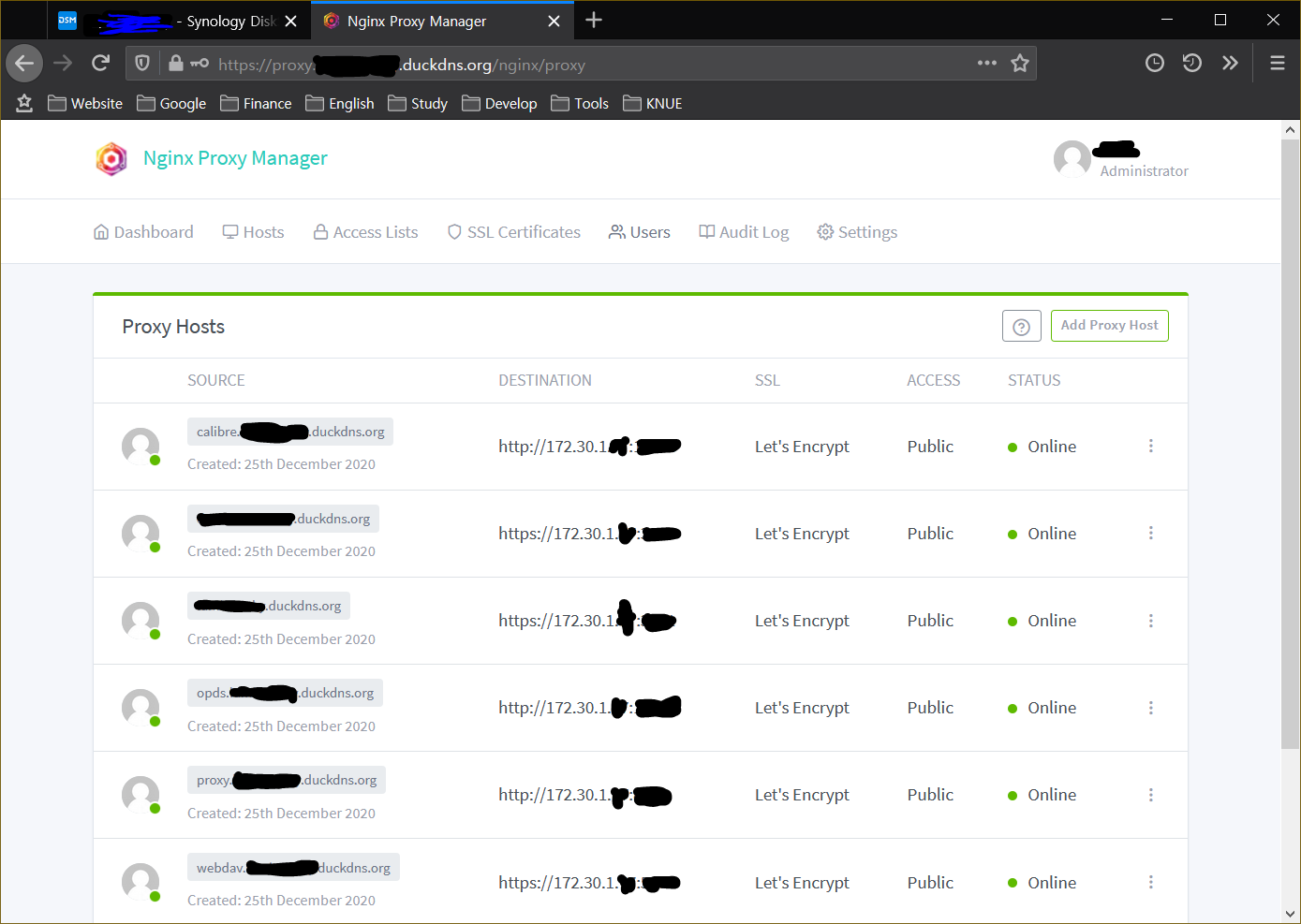
Task: Open actions menu for webdav host row
Action: click(x=1151, y=882)
